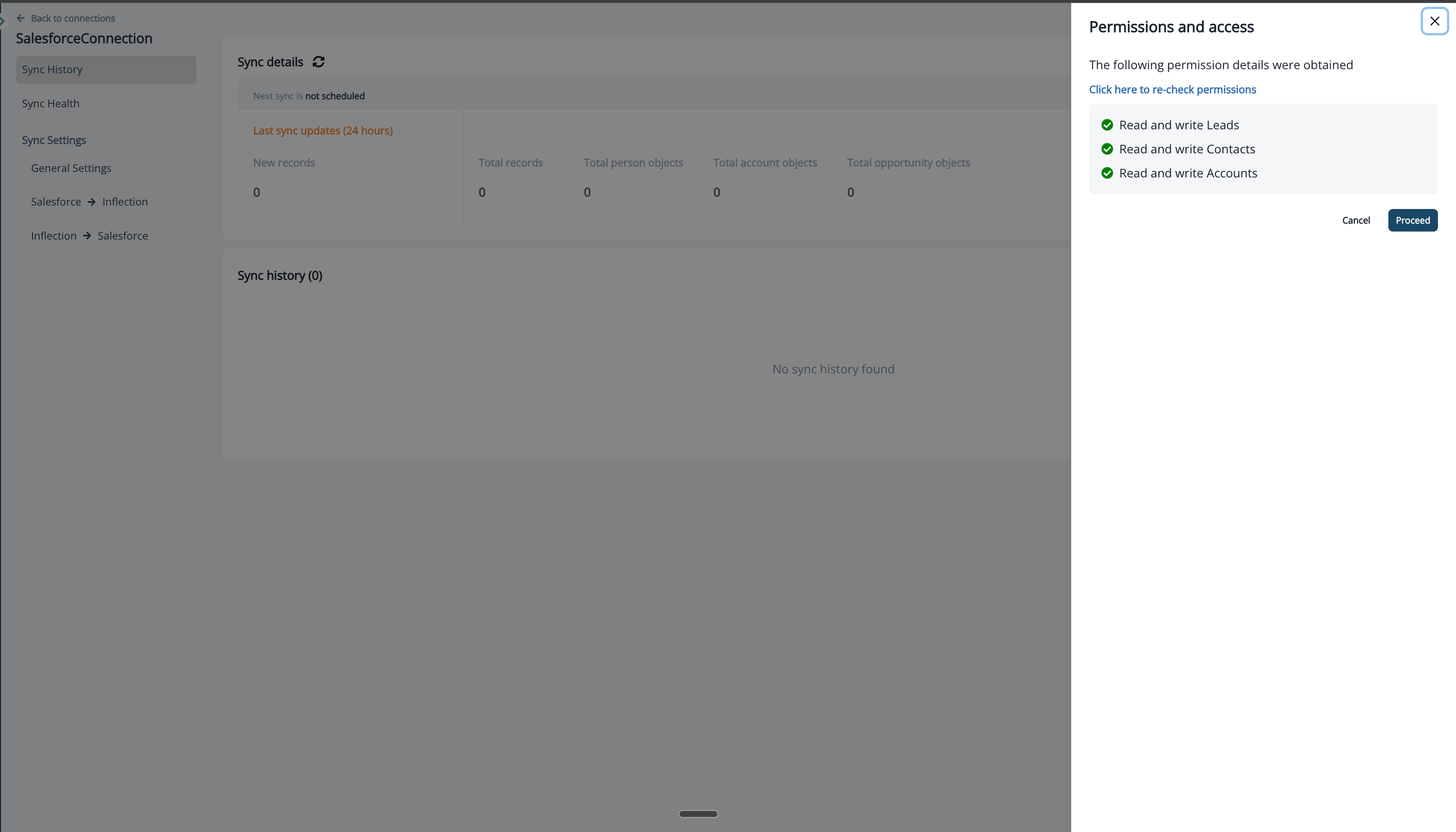Click the refresh icon next to Sync details
The width and height of the screenshot is (1456, 832).
coord(319,62)
